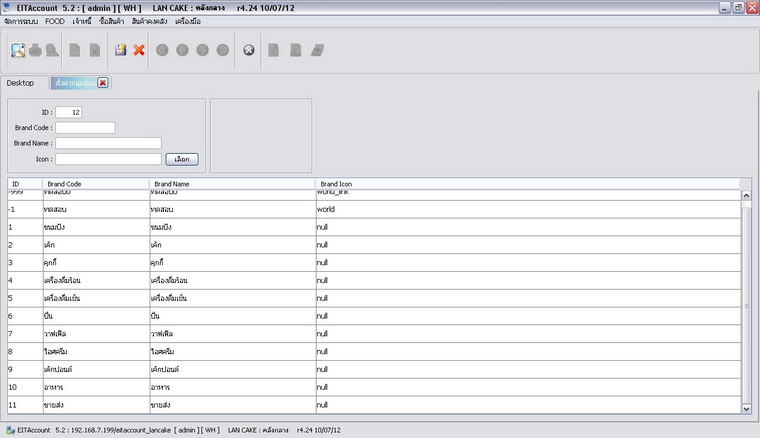Click first grayed document icon after close icon
760x438 pixels.
pos(274,50)
